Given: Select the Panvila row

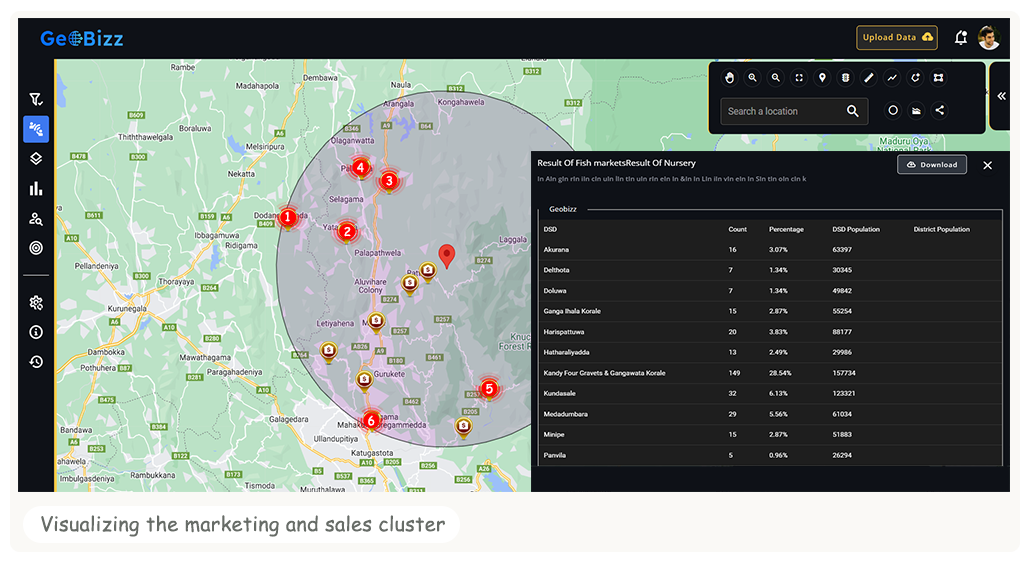Looking at the screenshot, I should pos(770,455).
